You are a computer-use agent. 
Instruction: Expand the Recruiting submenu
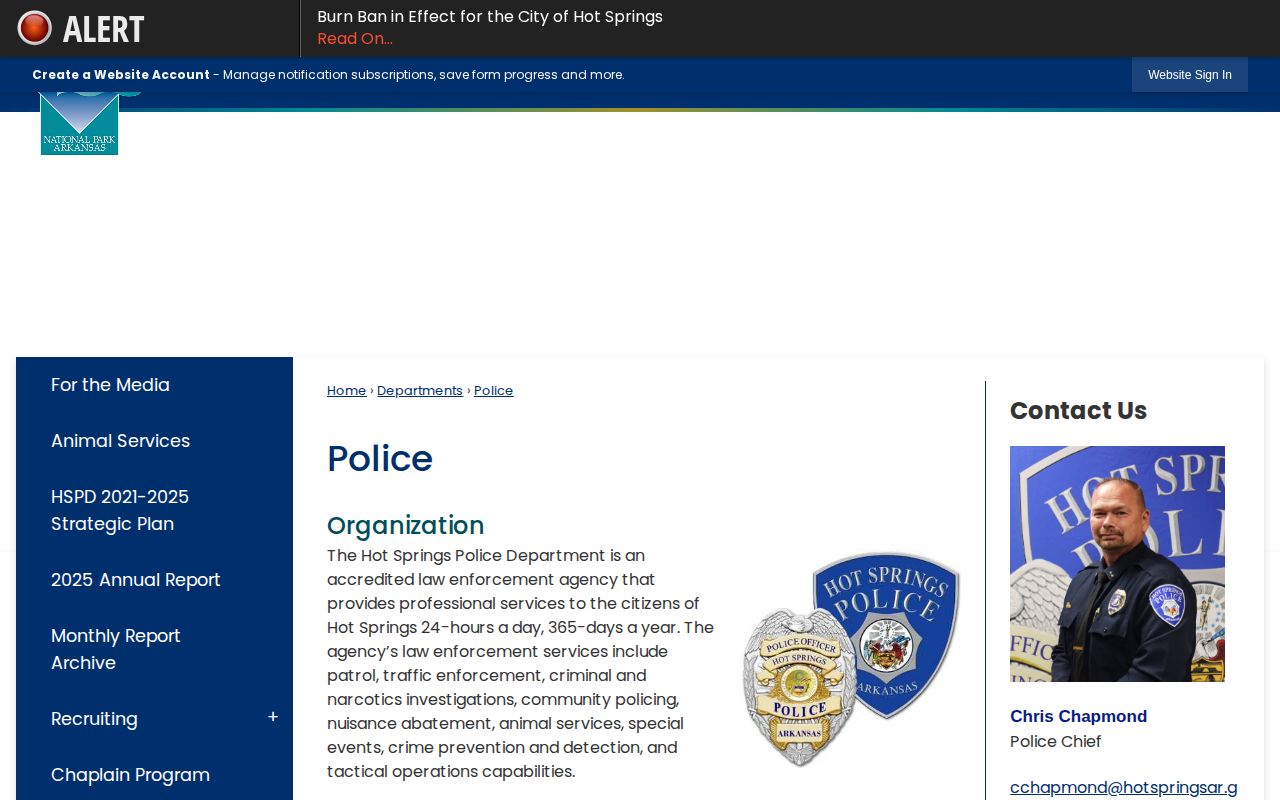coord(273,718)
